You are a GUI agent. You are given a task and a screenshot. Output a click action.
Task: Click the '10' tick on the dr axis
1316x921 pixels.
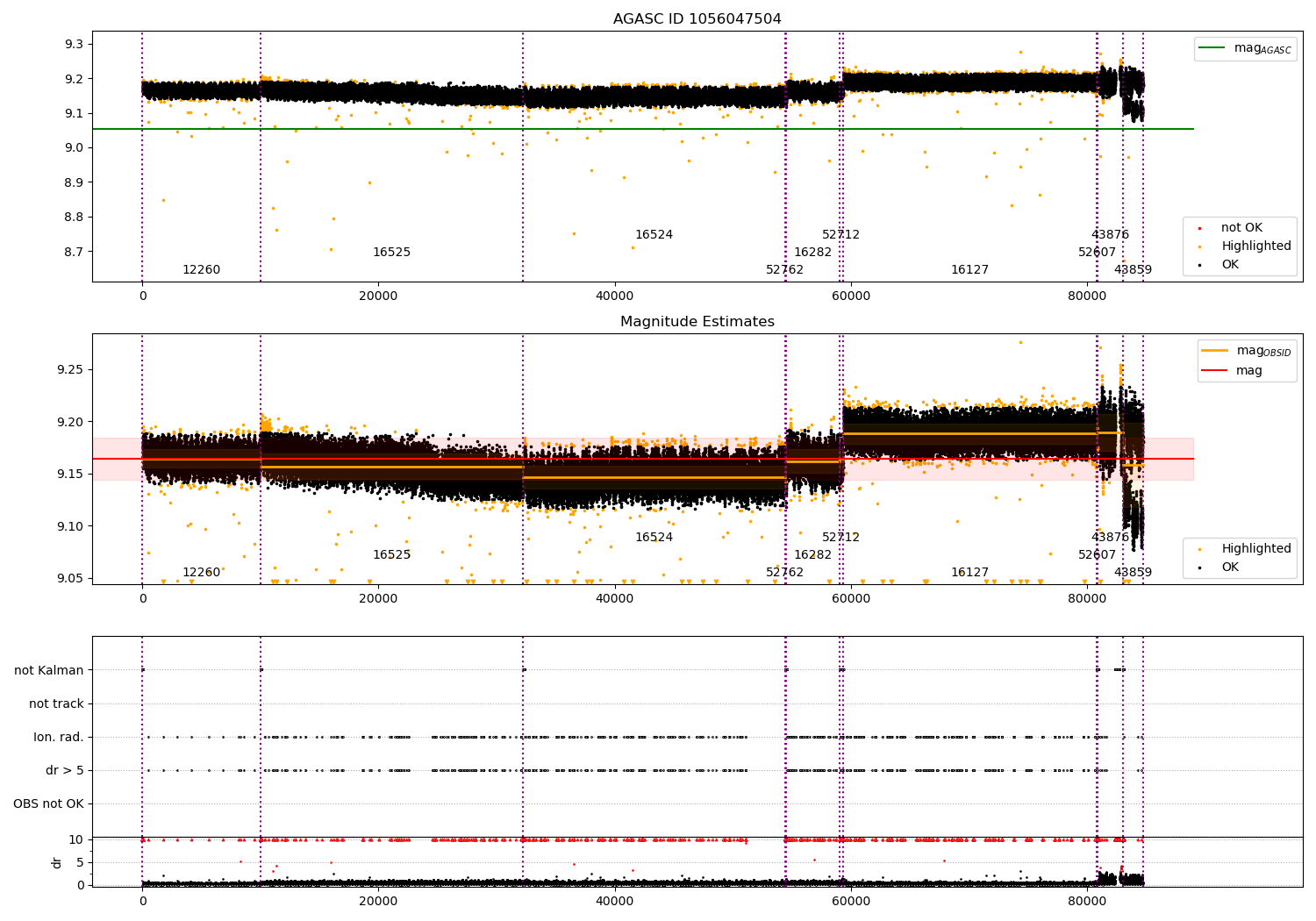tap(76, 839)
